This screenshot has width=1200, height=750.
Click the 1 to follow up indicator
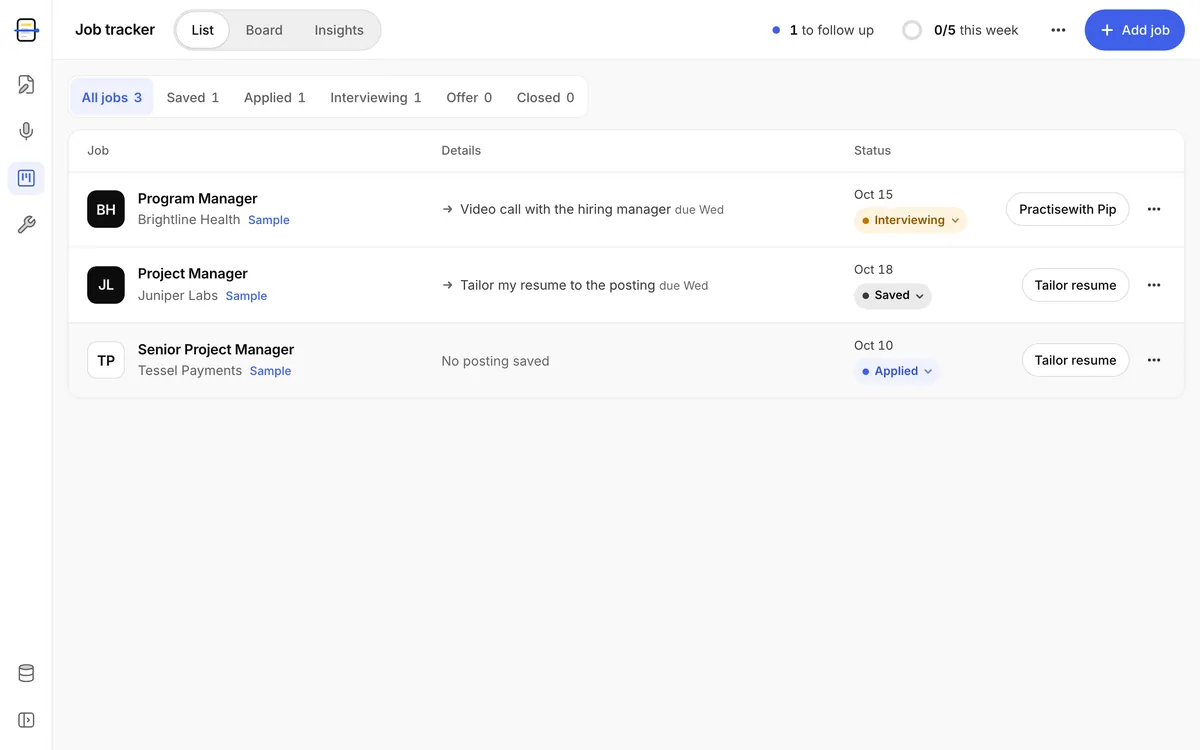823,30
